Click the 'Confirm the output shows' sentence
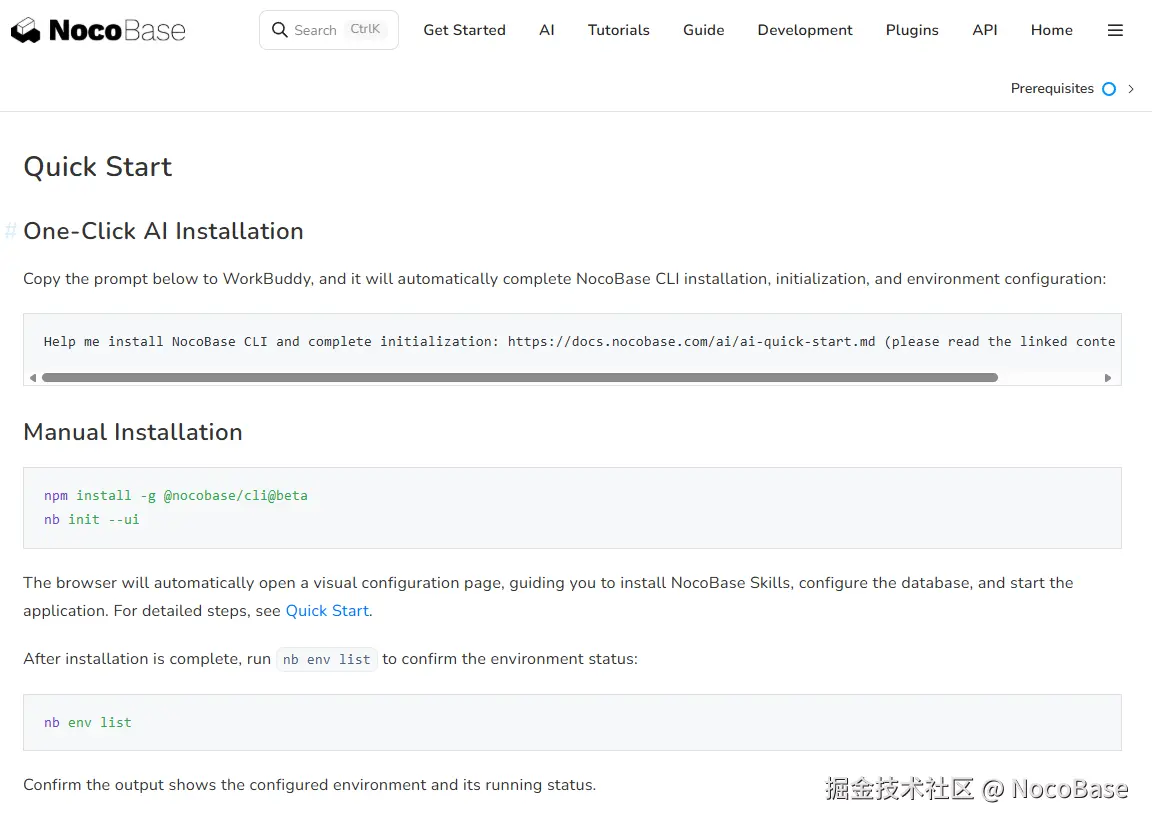This screenshot has width=1152, height=826. pos(309,785)
